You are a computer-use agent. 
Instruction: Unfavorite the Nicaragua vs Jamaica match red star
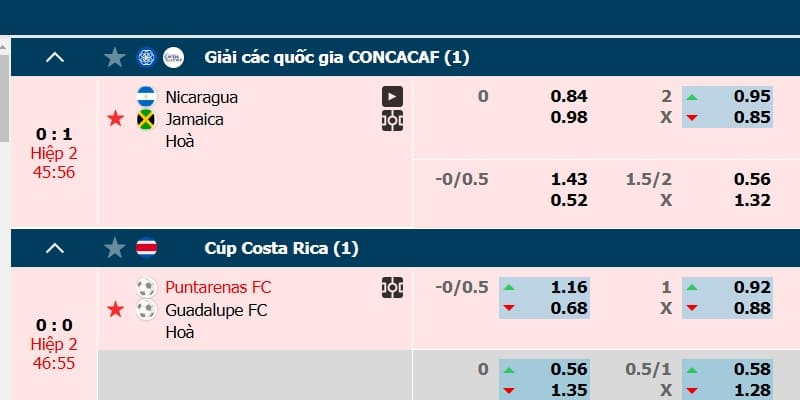click(115, 120)
